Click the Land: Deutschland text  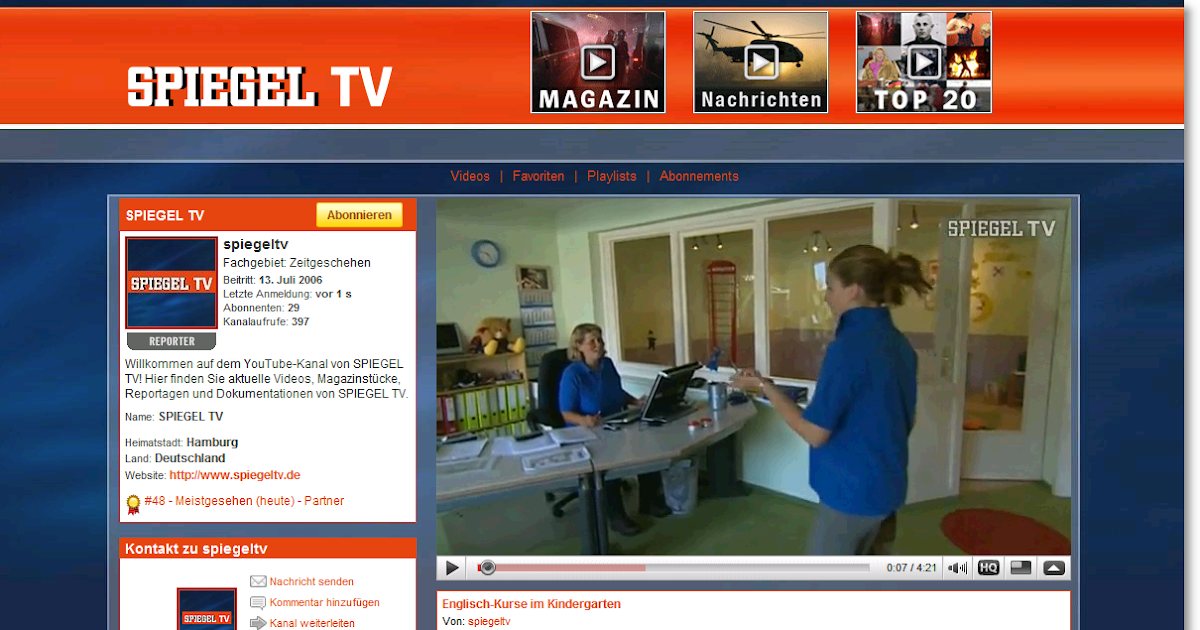pyautogui.click(x=175, y=458)
